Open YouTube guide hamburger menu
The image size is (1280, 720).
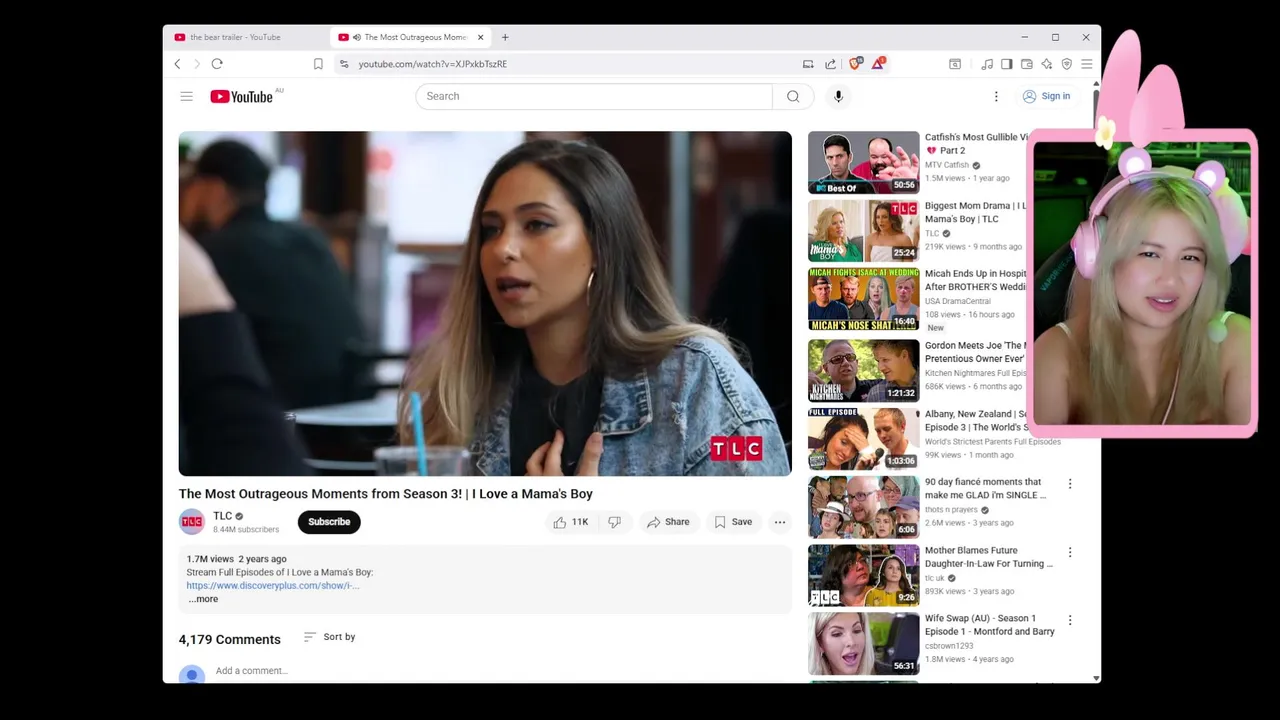(186, 96)
